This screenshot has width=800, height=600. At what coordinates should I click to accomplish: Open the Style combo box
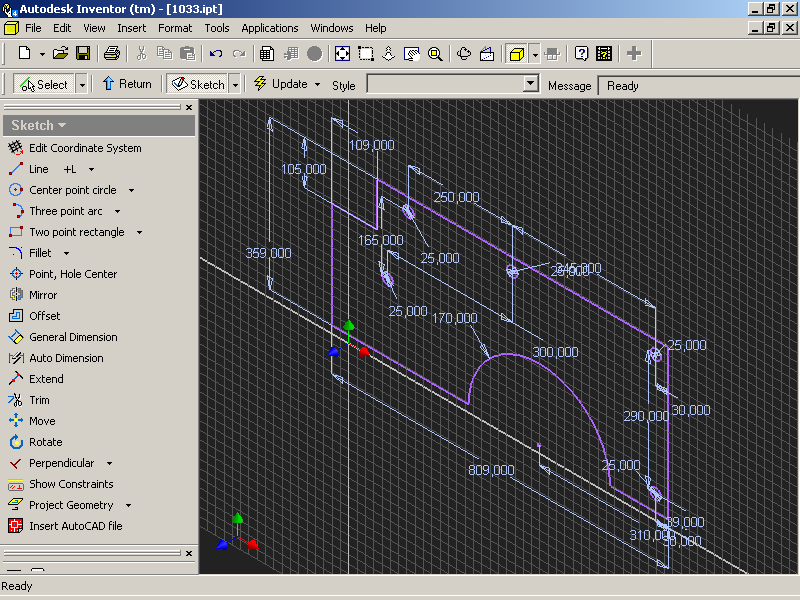pos(453,84)
